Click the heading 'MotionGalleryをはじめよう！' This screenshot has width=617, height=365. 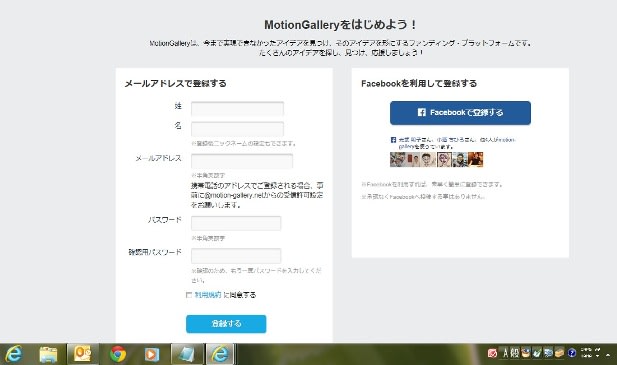(340, 25)
